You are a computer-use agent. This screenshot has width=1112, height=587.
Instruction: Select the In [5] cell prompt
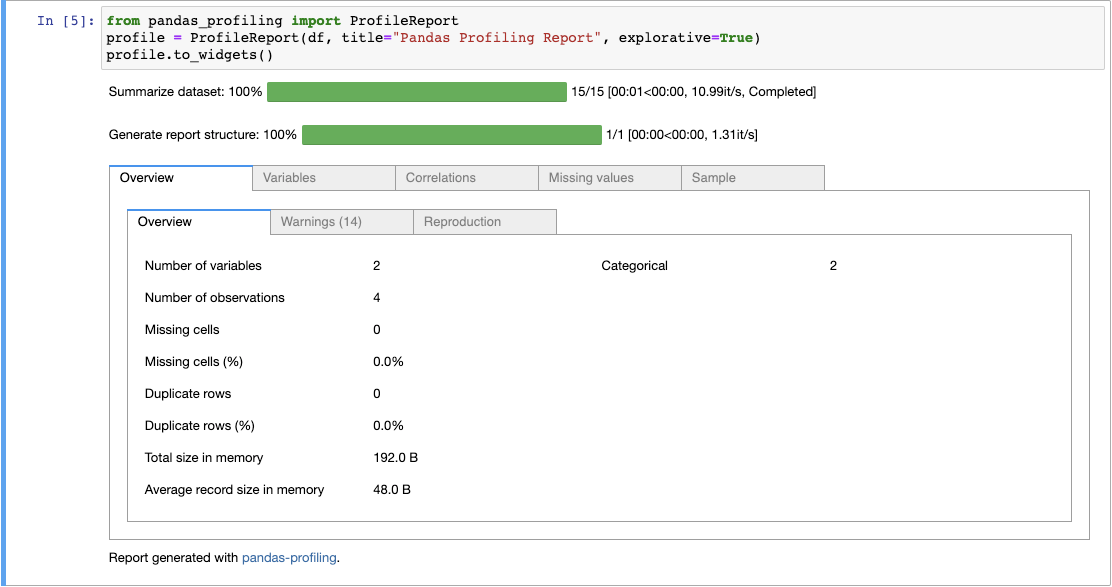tap(66, 21)
